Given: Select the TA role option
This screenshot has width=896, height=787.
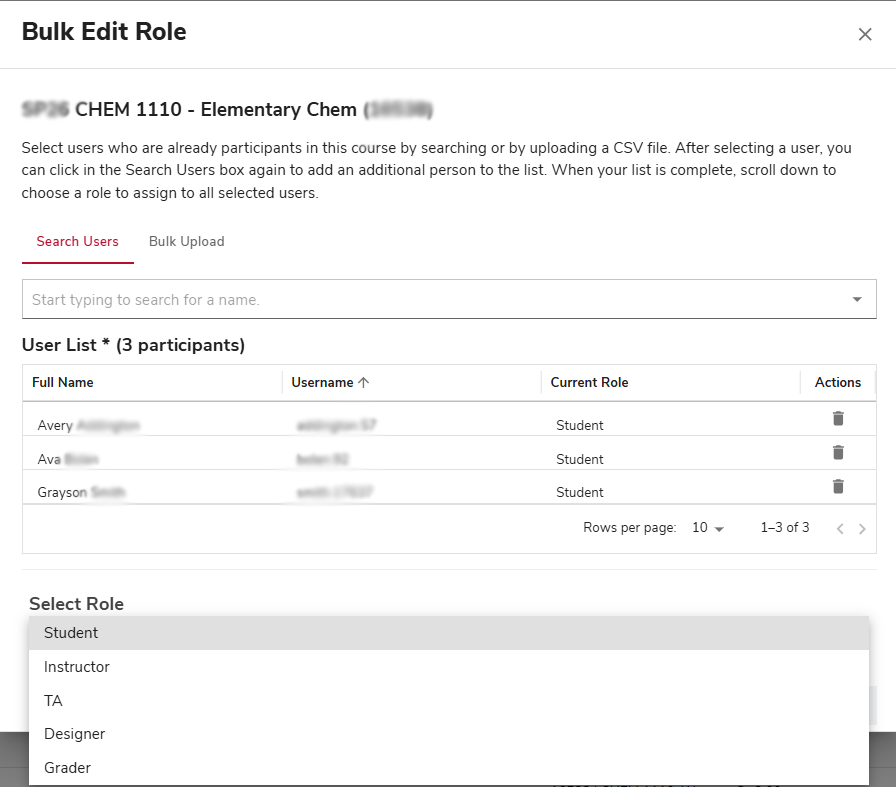Looking at the screenshot, I should (x=449, y=700).
